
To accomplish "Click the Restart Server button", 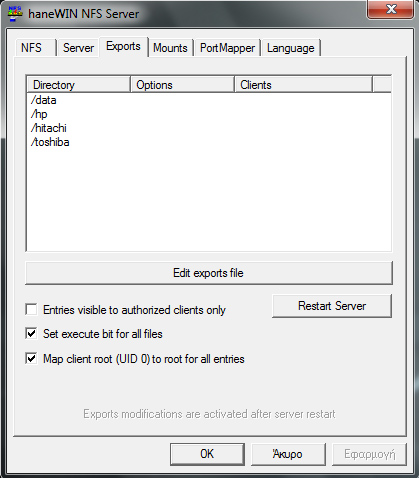I will tap(332, 306).
